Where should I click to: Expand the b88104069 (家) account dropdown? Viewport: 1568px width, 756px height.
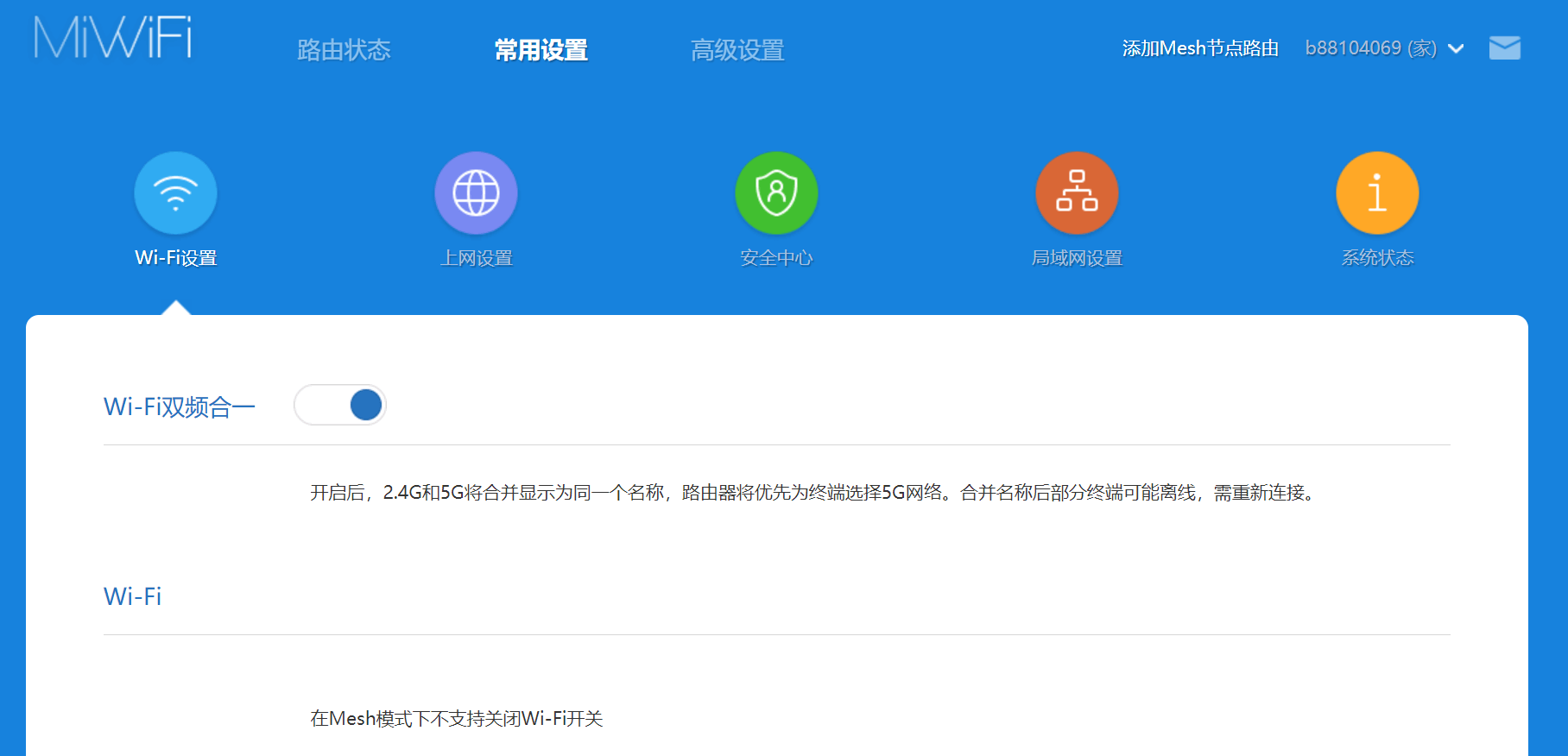(1384, 48)
